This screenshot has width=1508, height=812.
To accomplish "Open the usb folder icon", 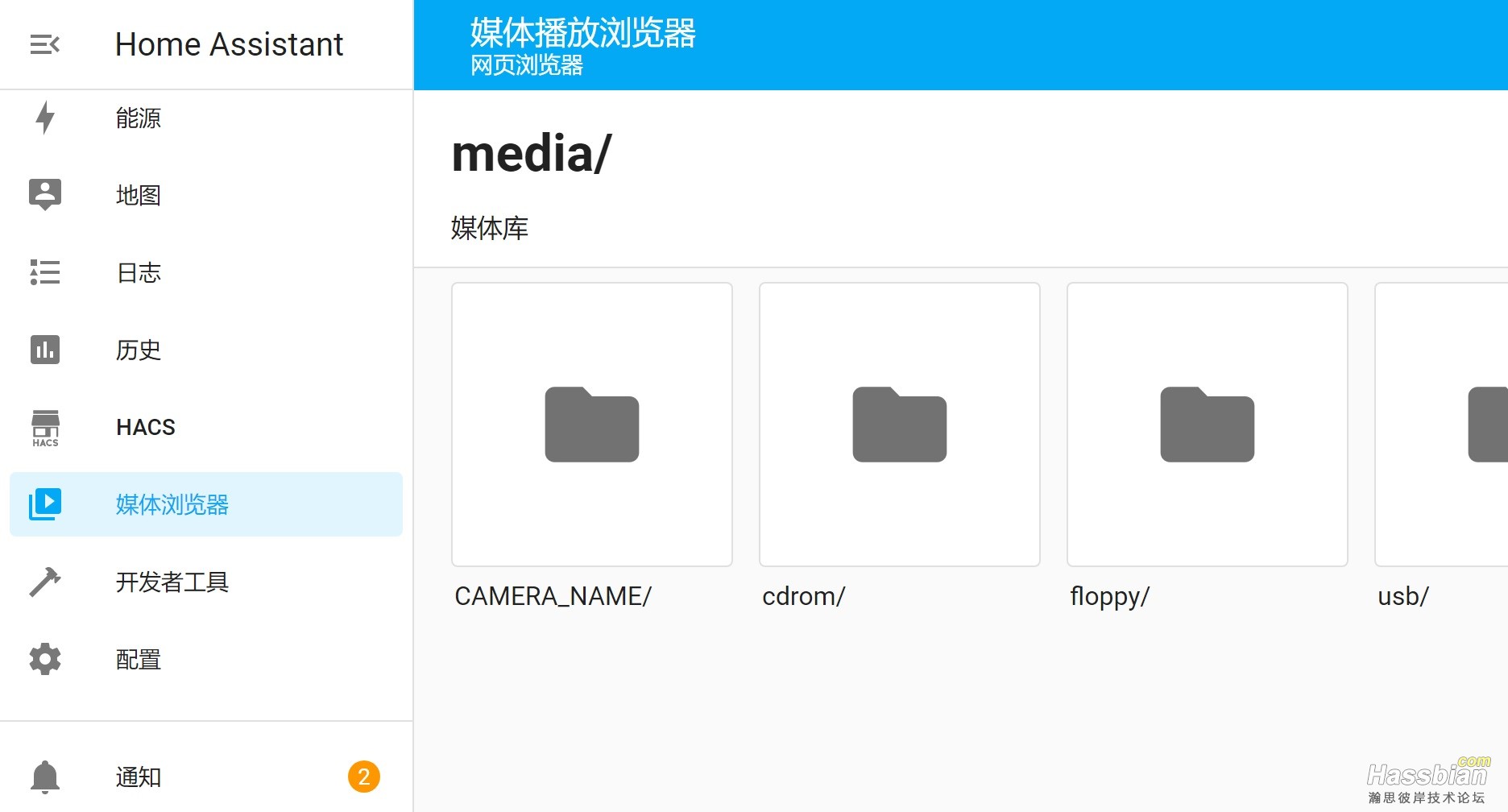I will click(x=1488, y=425).
